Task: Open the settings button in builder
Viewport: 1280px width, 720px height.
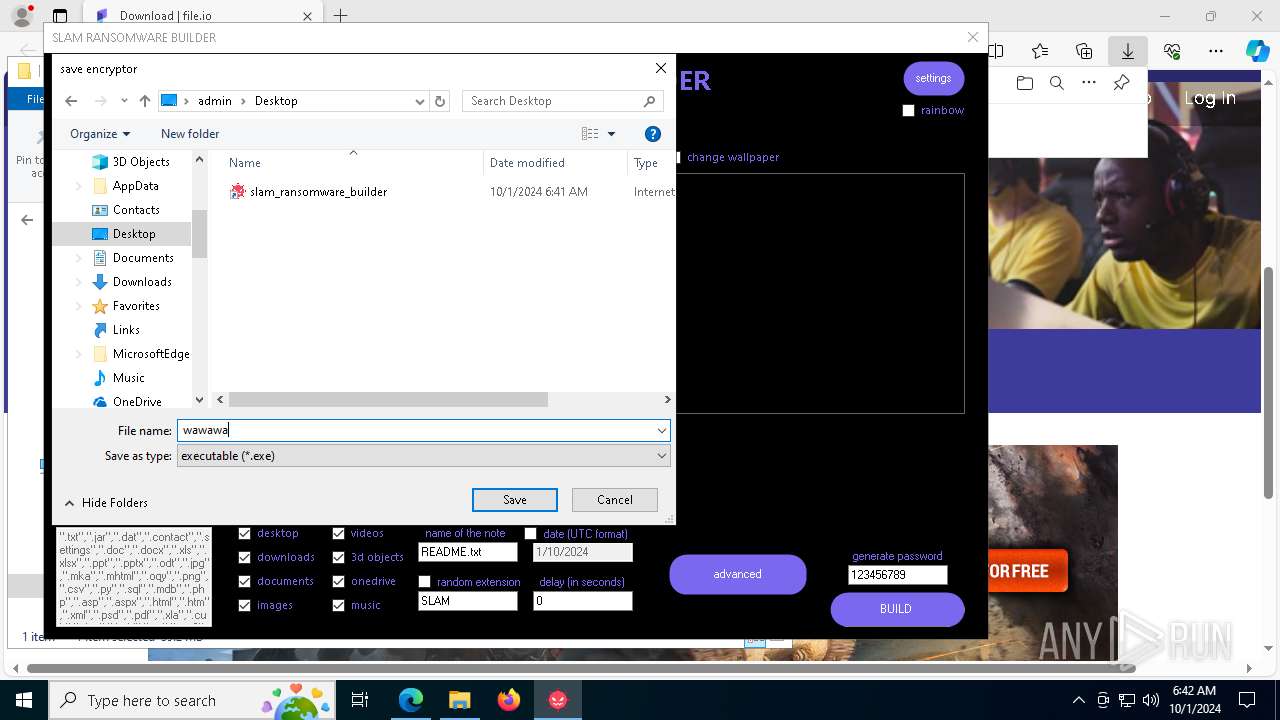Action: [933, 79]
